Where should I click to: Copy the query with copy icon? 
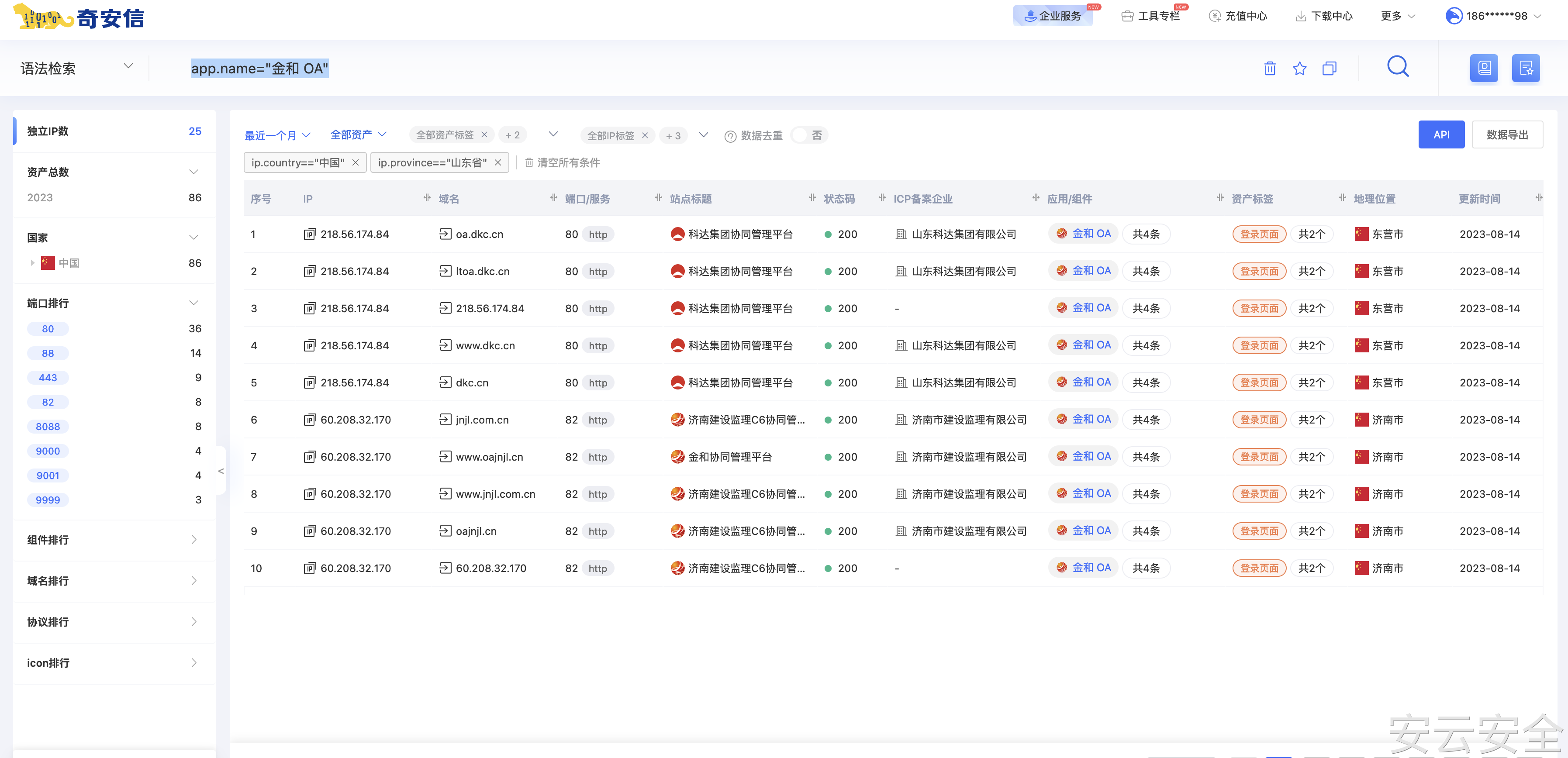[x=1330, y=68]
